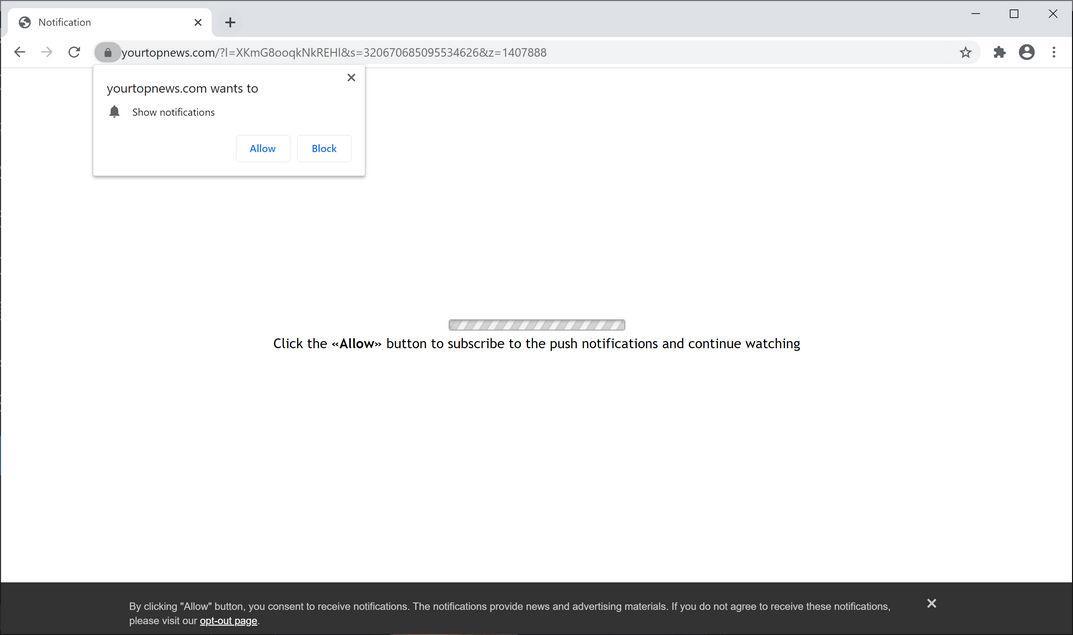Screen dimensions: 1073x635
Task: Bookmark this page with the star icon
Action: pos(965,52)
